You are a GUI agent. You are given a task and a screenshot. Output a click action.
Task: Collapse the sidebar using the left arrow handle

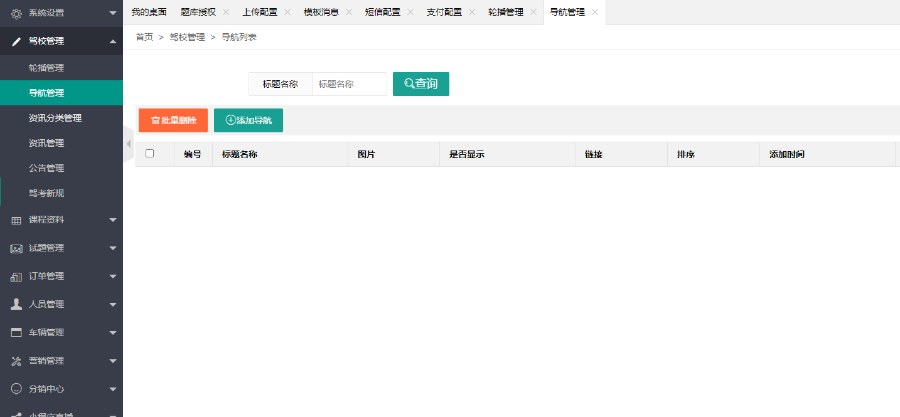129,143
